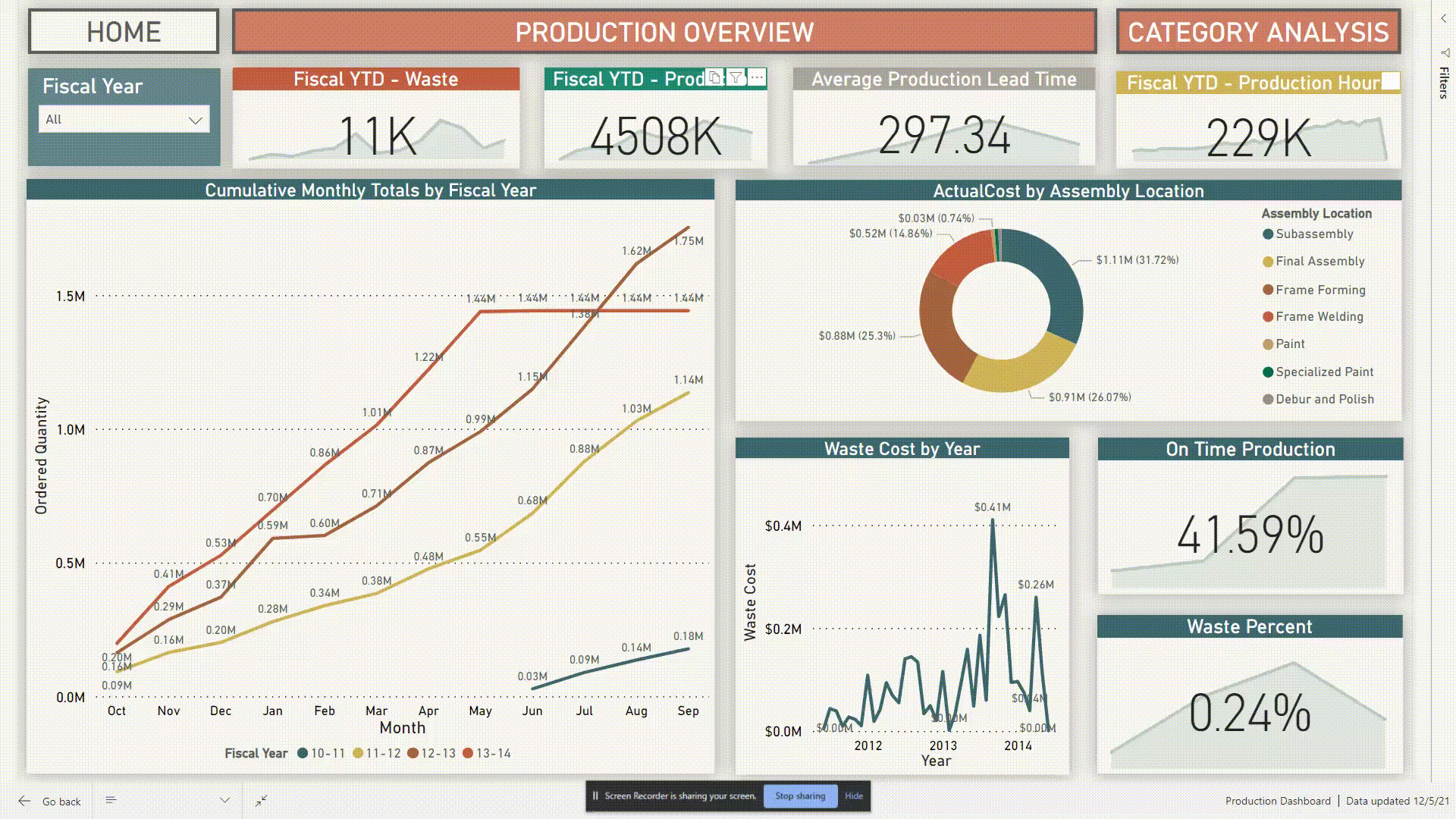Exit full screen using the collapse arrows icon
Screen dimensions: 1456x819
[x=261, y=800]
